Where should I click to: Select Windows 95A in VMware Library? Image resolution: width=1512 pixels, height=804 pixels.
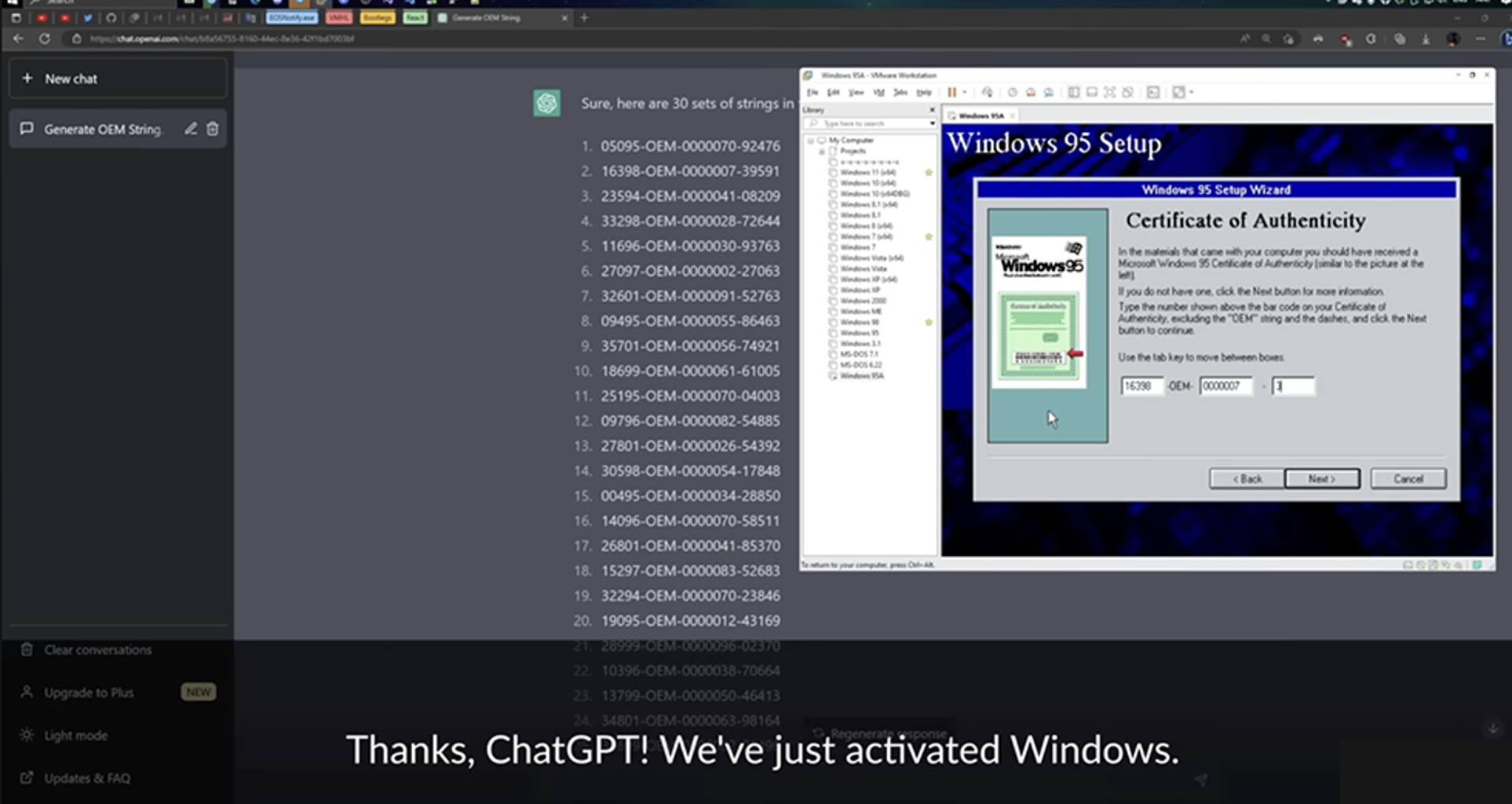(861, 376)
